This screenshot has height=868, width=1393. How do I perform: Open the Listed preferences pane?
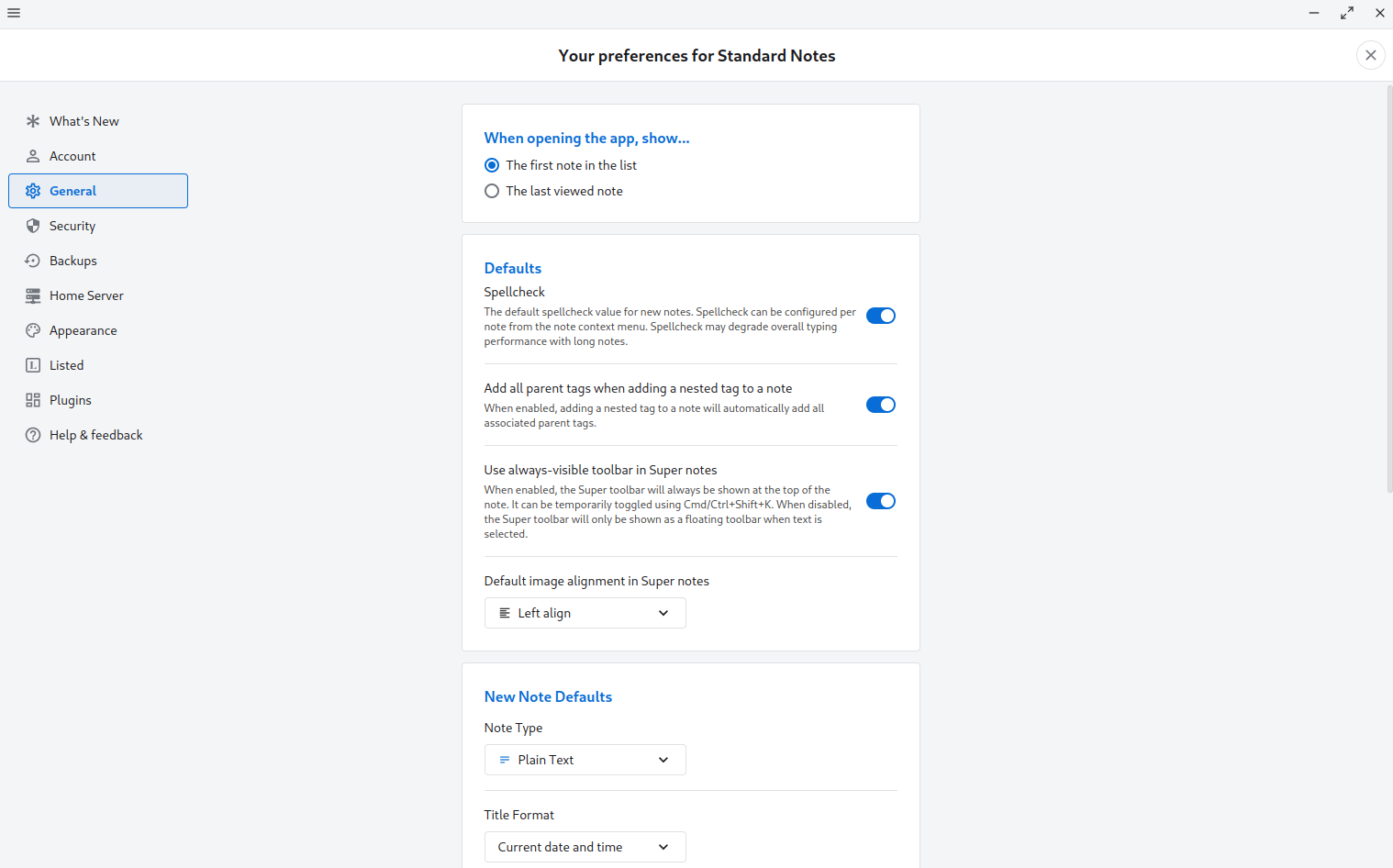(98, 365)
